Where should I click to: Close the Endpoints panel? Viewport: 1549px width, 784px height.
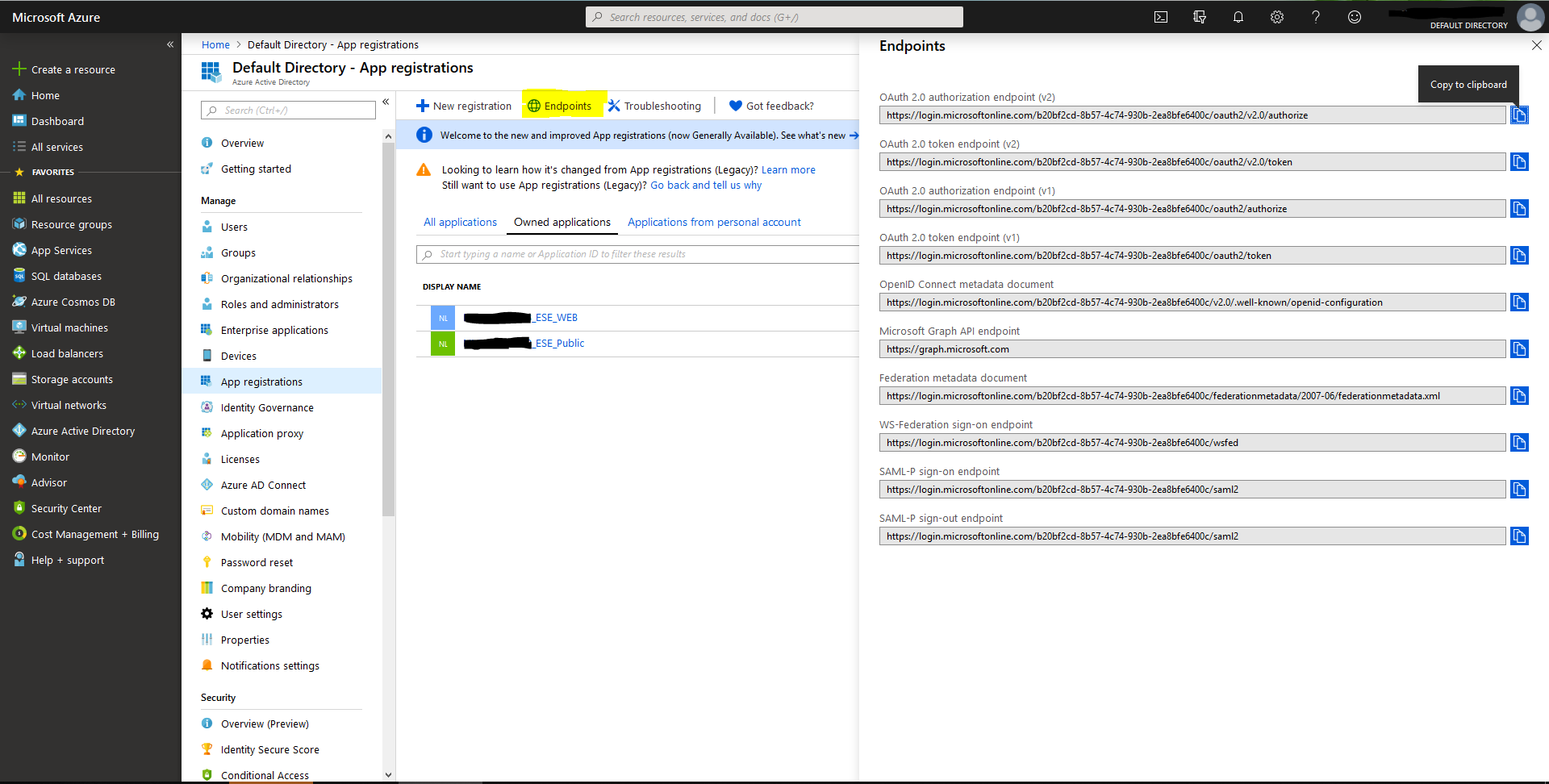point(1536,46)
